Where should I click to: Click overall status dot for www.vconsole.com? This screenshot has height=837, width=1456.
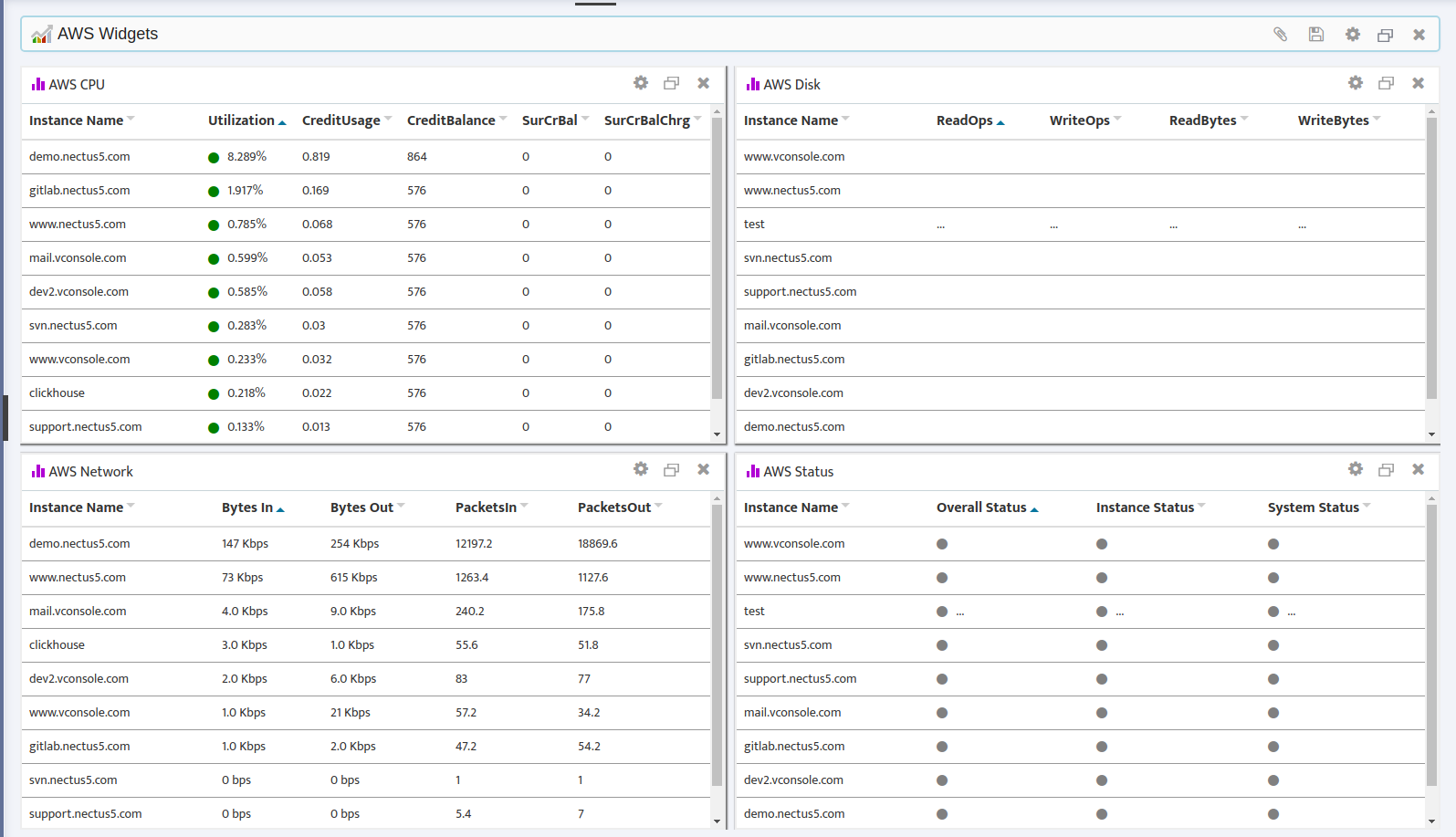tap(942, 544)
